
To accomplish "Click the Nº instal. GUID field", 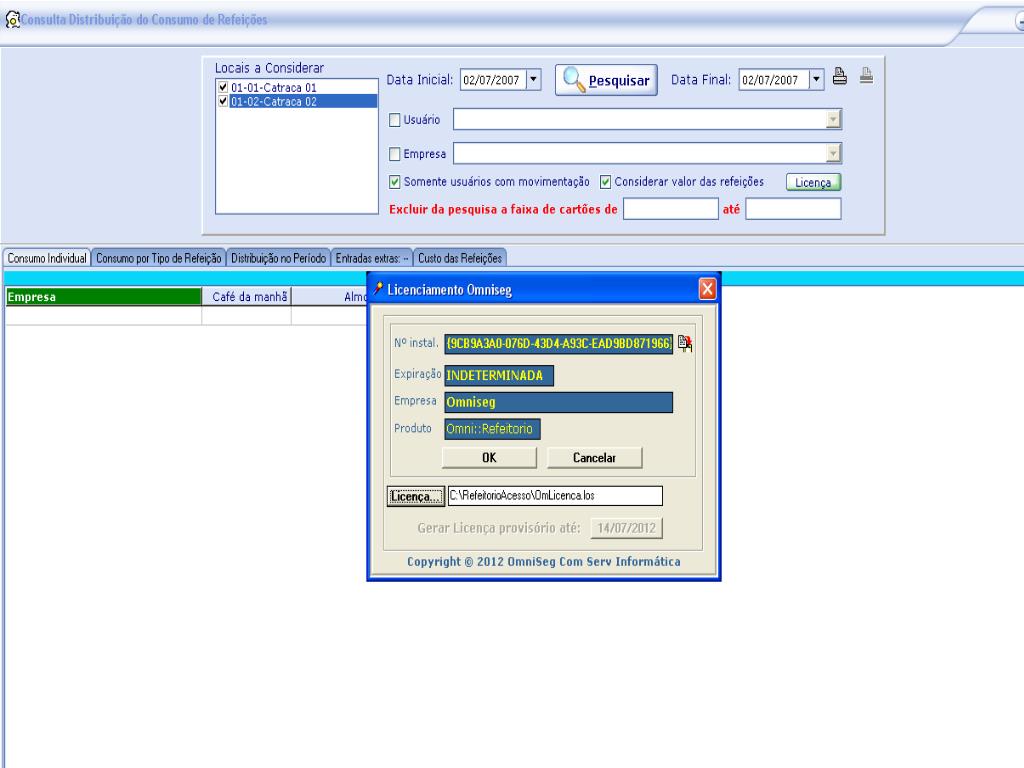I will click(x=558, y=344).
